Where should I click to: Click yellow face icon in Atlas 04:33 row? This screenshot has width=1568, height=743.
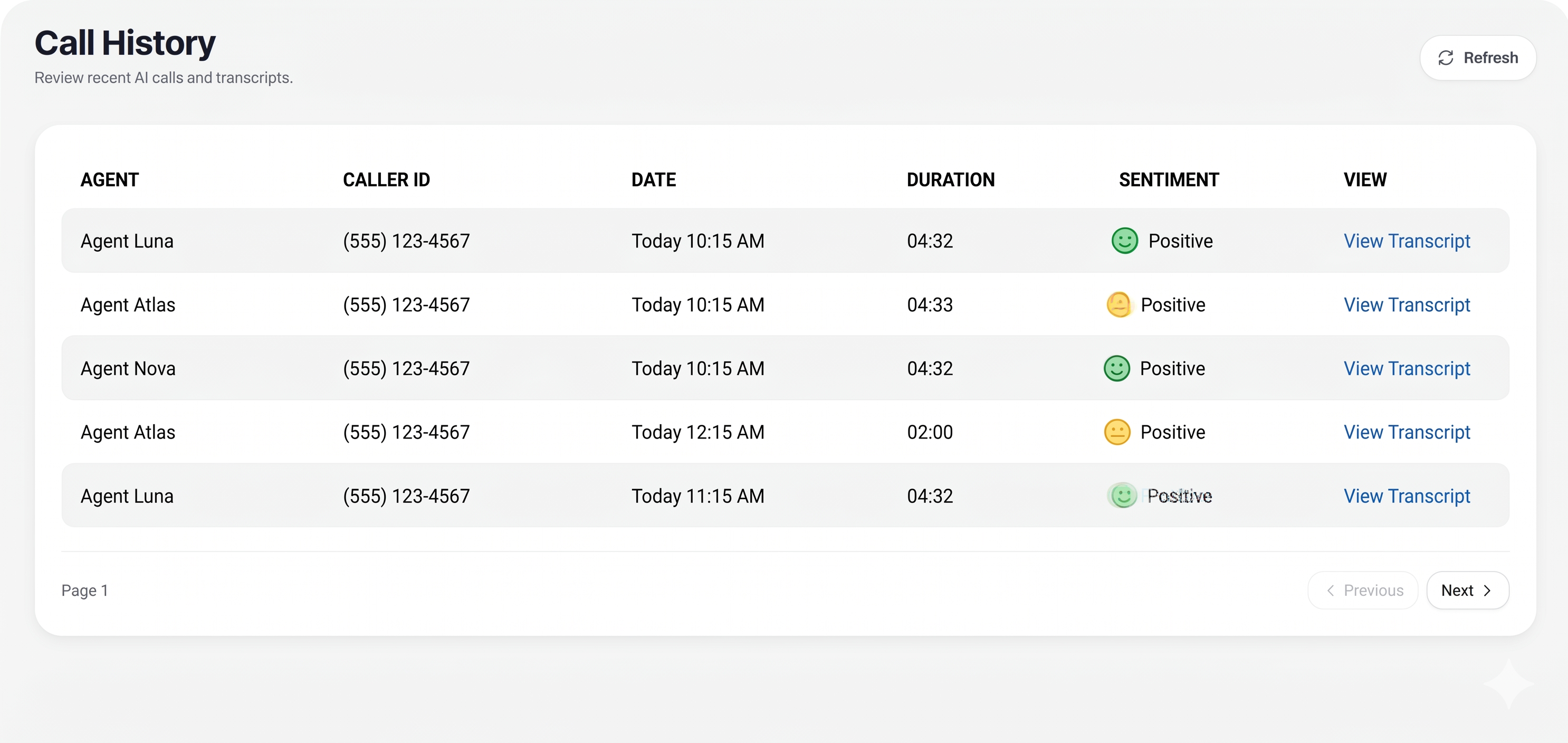click(x=1119, y=304)
